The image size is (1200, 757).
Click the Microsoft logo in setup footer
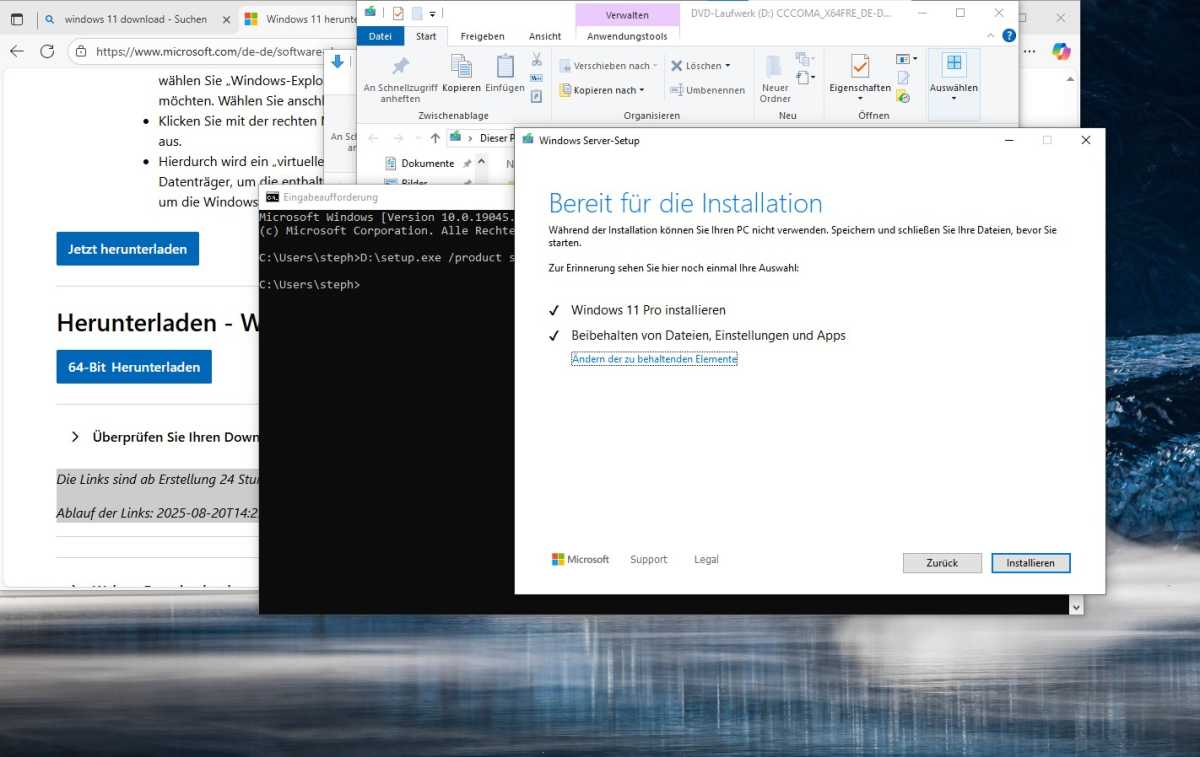580,560
